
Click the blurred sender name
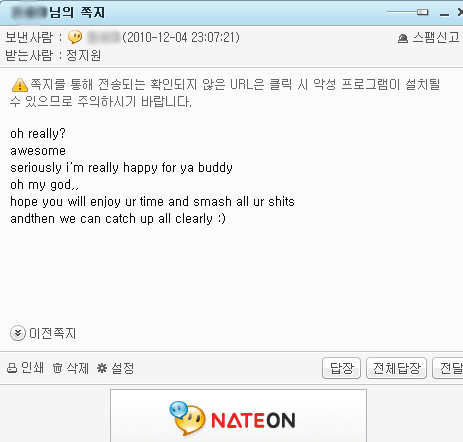[x=104, y=37]
